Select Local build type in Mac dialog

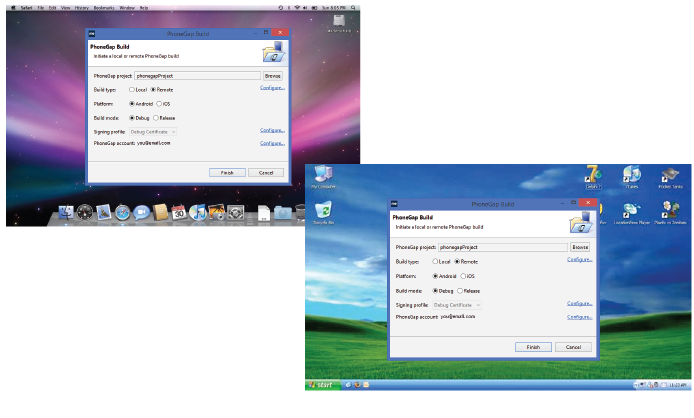coord(132,89)
